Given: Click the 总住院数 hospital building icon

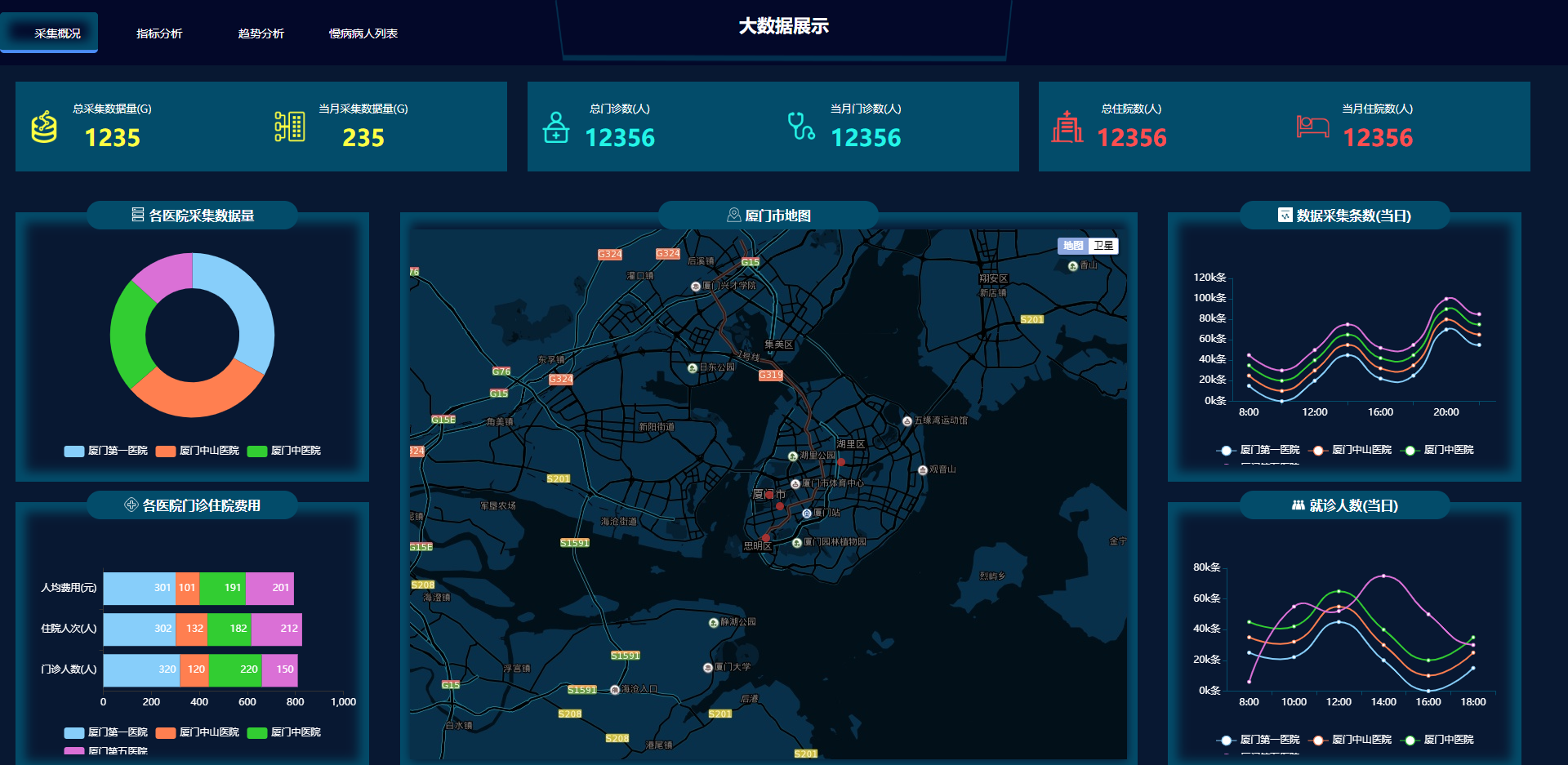Looking at the screenshot, I should point(1067,127).
